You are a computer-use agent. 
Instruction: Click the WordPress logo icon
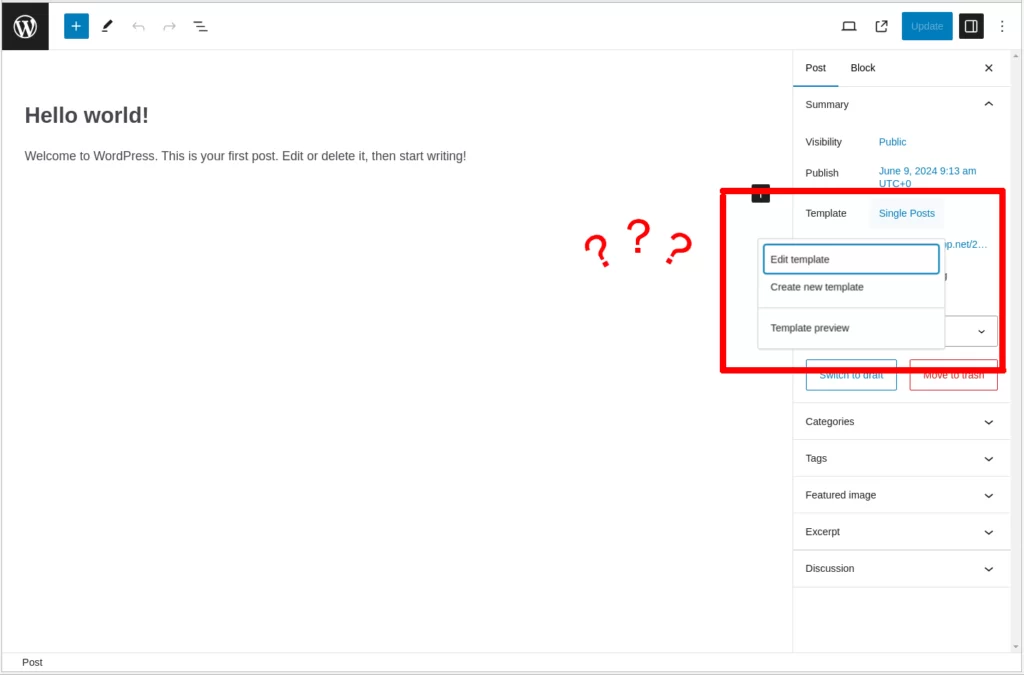(x=25, y=26)
